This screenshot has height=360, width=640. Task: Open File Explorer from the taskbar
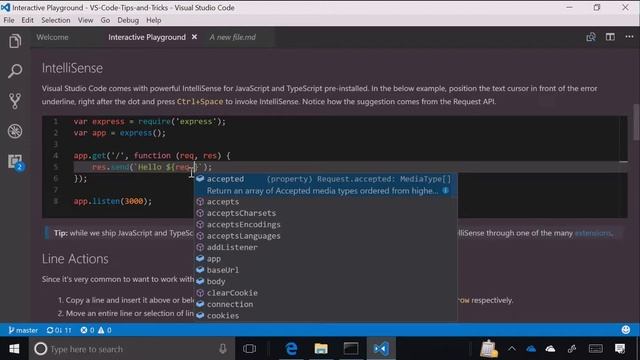(x=321, y=349)
